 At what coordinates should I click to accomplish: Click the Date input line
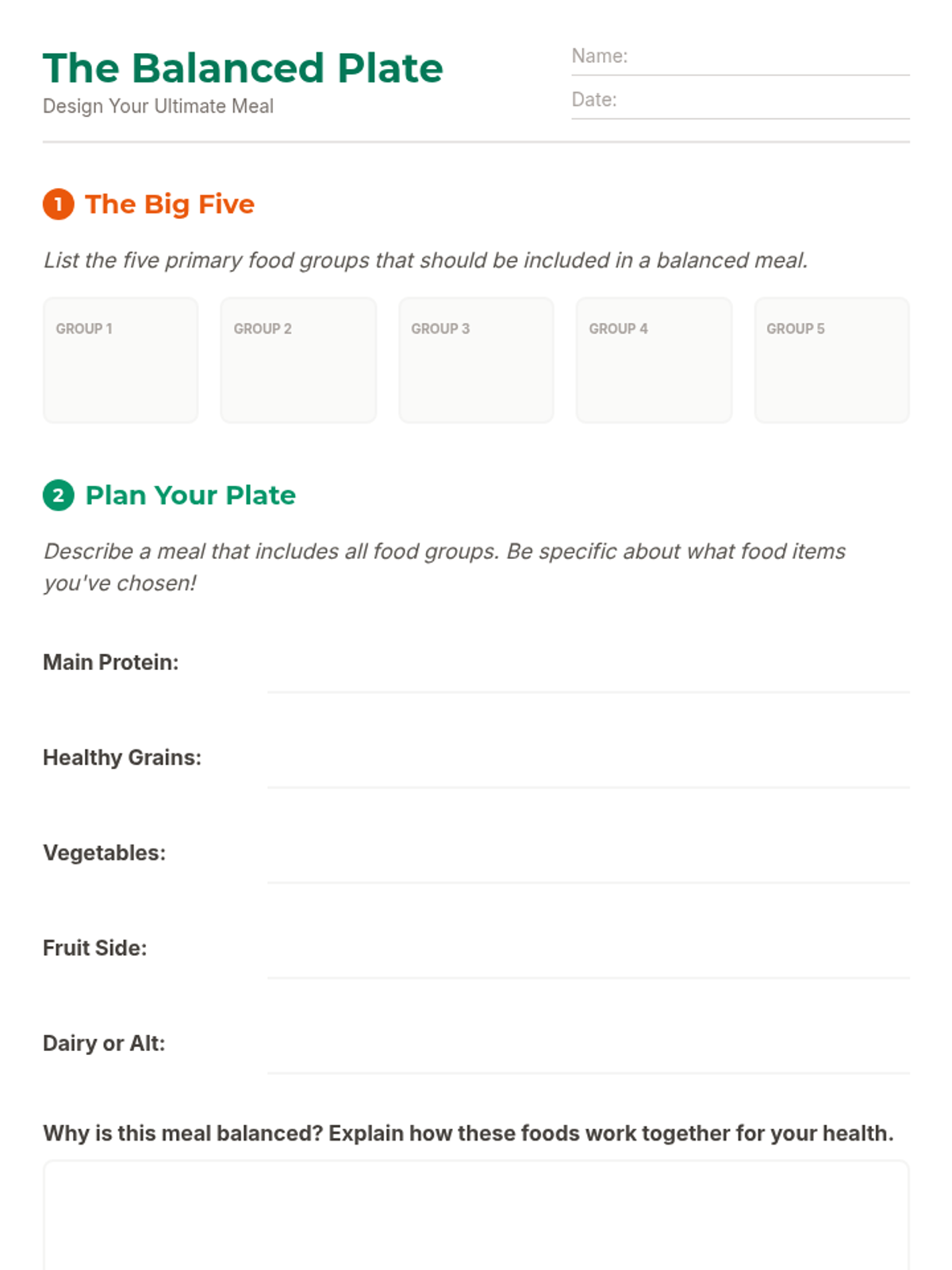(x=762, y=102)
